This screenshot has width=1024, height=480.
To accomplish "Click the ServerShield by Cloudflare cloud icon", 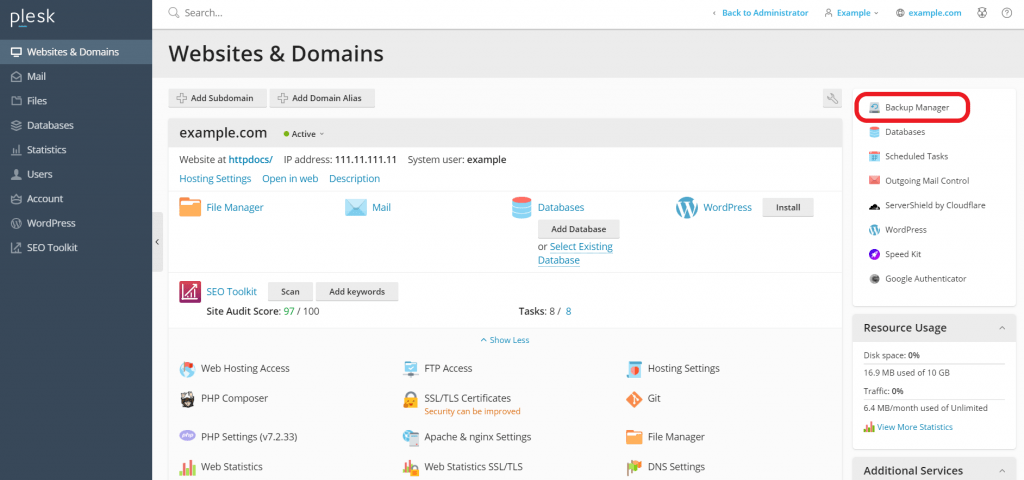I will click(x=874, y=206).
